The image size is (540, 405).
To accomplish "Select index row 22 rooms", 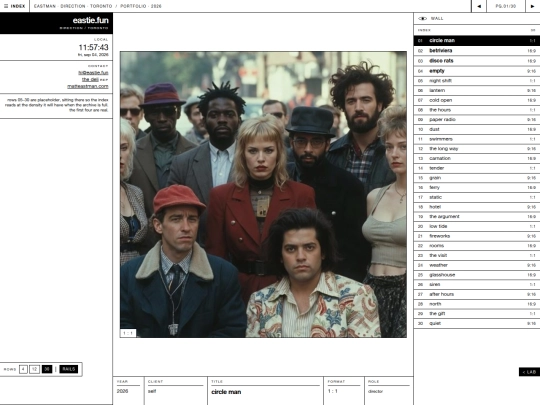I will pyautogui.click(x=477, y=246).
